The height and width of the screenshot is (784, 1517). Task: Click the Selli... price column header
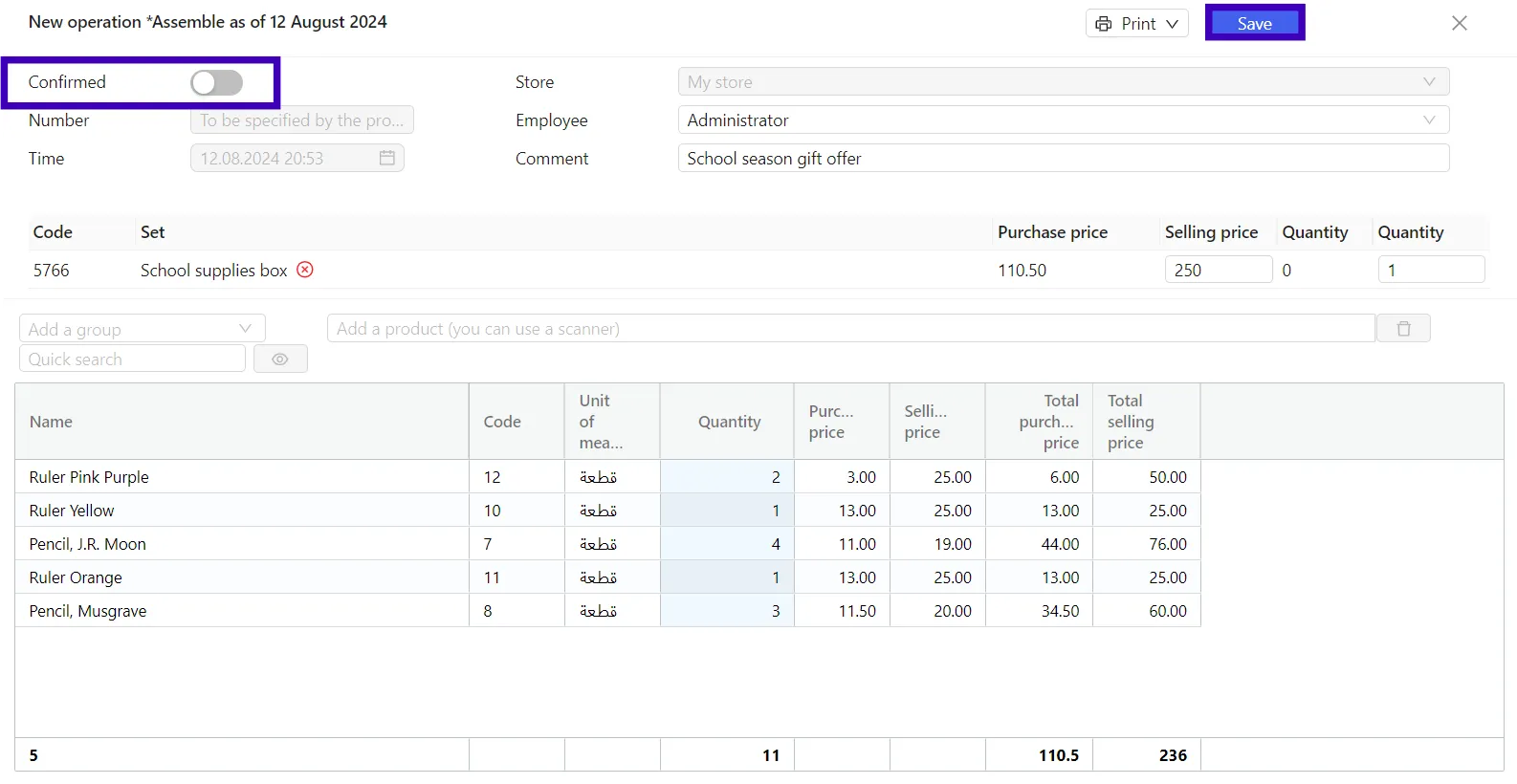tap(937, 422)
